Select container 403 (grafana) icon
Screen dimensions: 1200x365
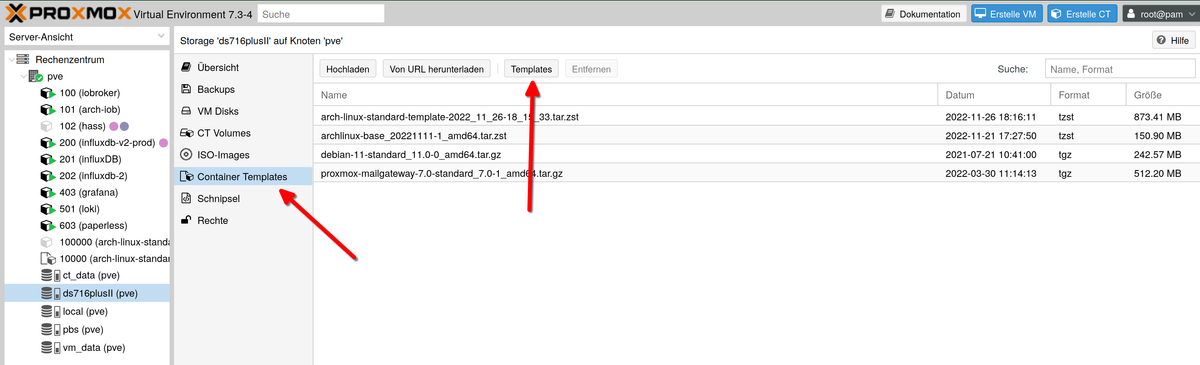tap(47, 192)
